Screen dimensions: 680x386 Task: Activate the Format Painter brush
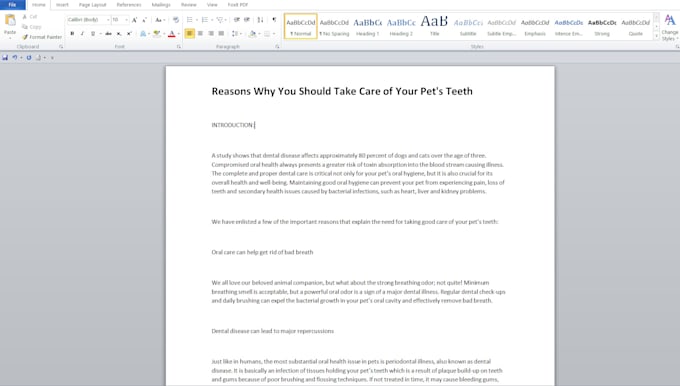(25, 37)
